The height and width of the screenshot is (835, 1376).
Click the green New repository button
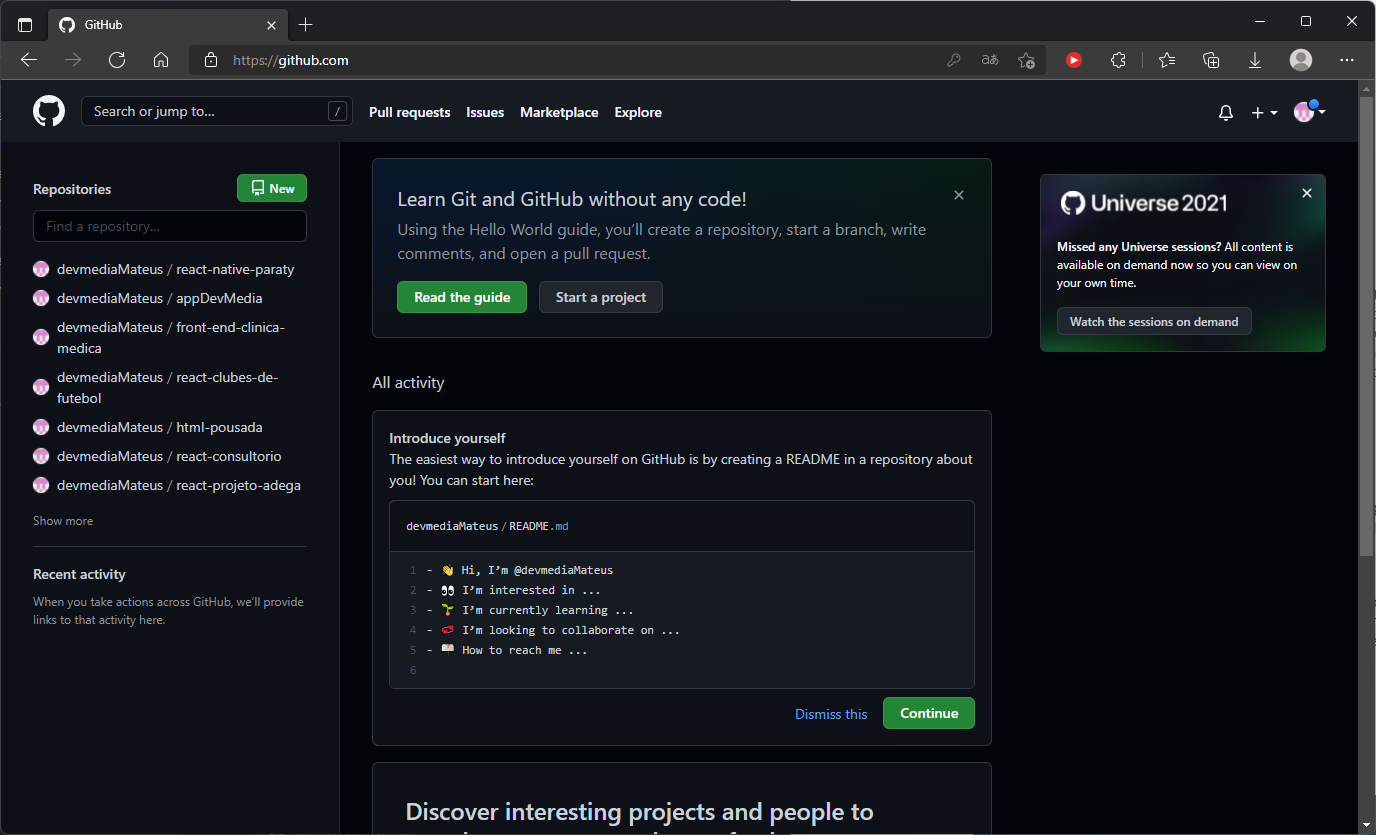coord(272,188)
